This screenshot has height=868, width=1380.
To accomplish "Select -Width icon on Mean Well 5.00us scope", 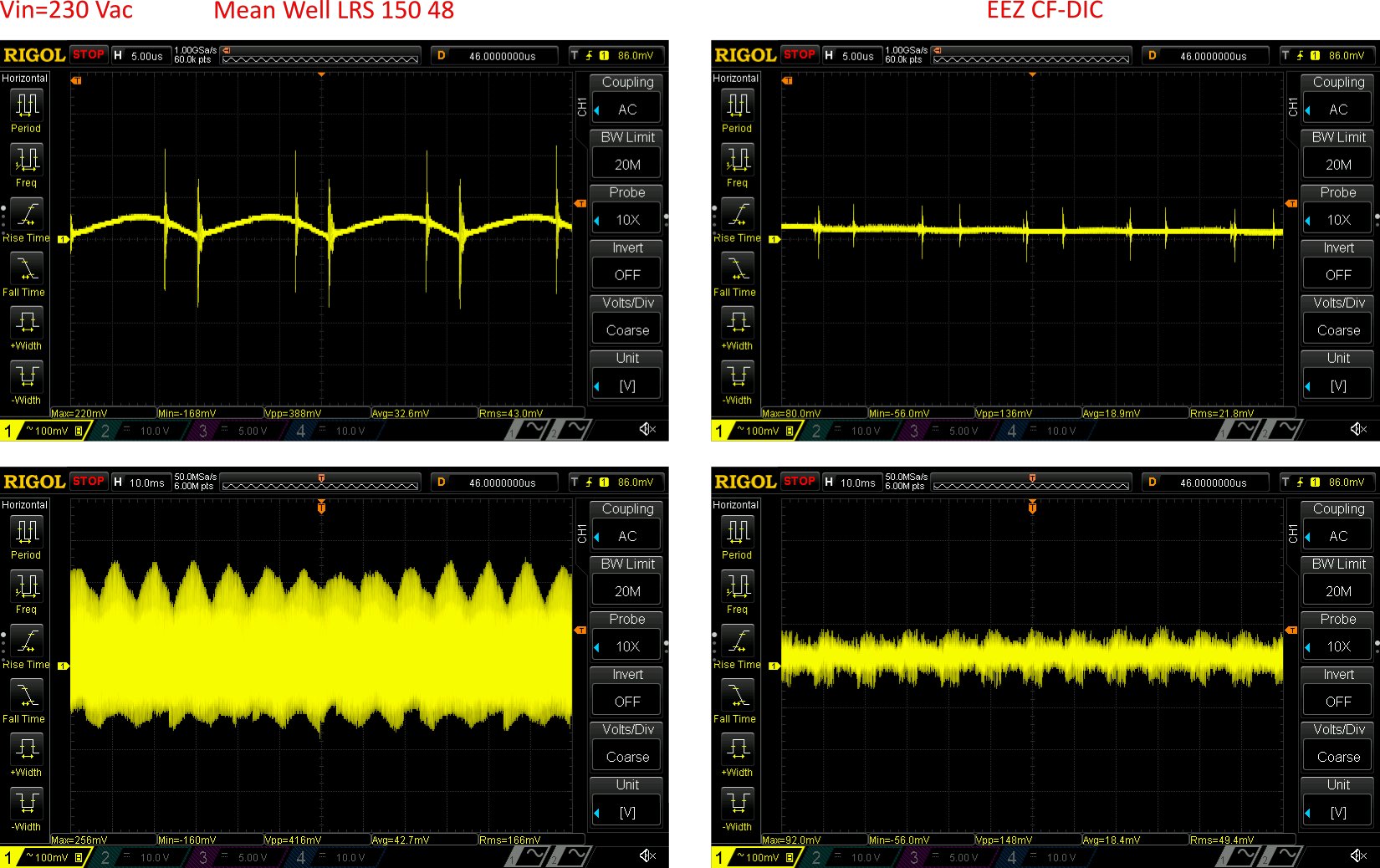I will (27, 376).
